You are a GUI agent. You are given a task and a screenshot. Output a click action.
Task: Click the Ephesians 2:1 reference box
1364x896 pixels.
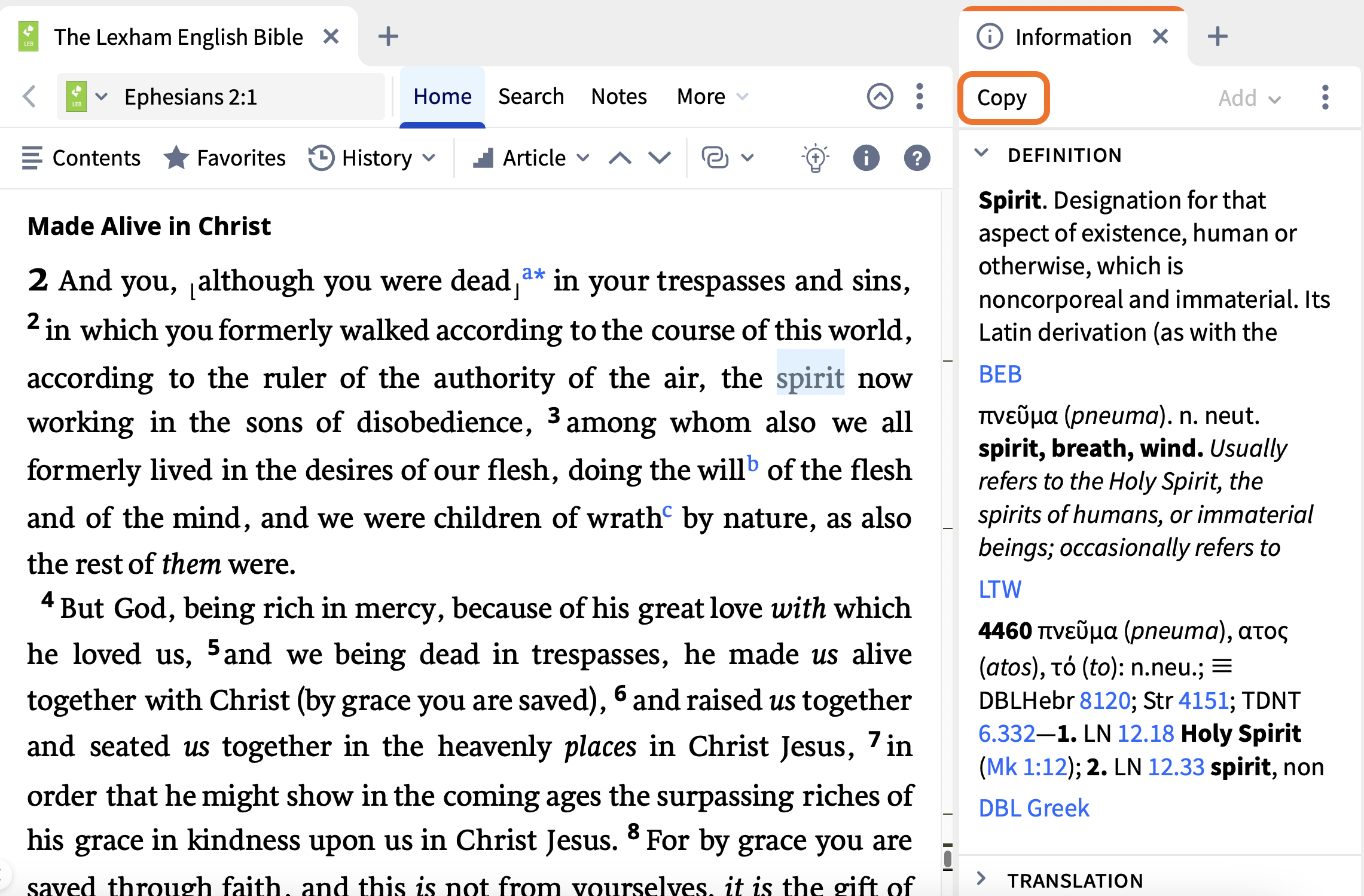tap(221, 96)
